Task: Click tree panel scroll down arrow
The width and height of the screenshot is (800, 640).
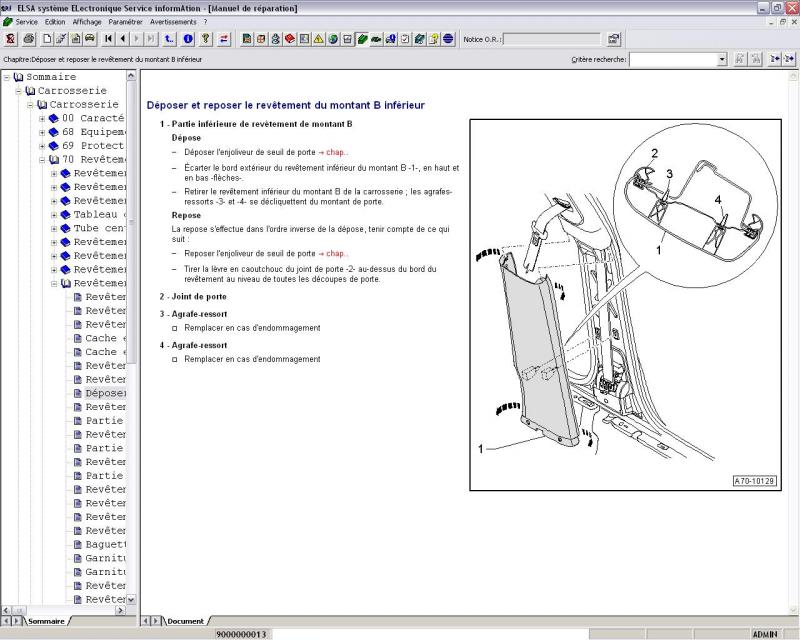Action: point(131,600)
